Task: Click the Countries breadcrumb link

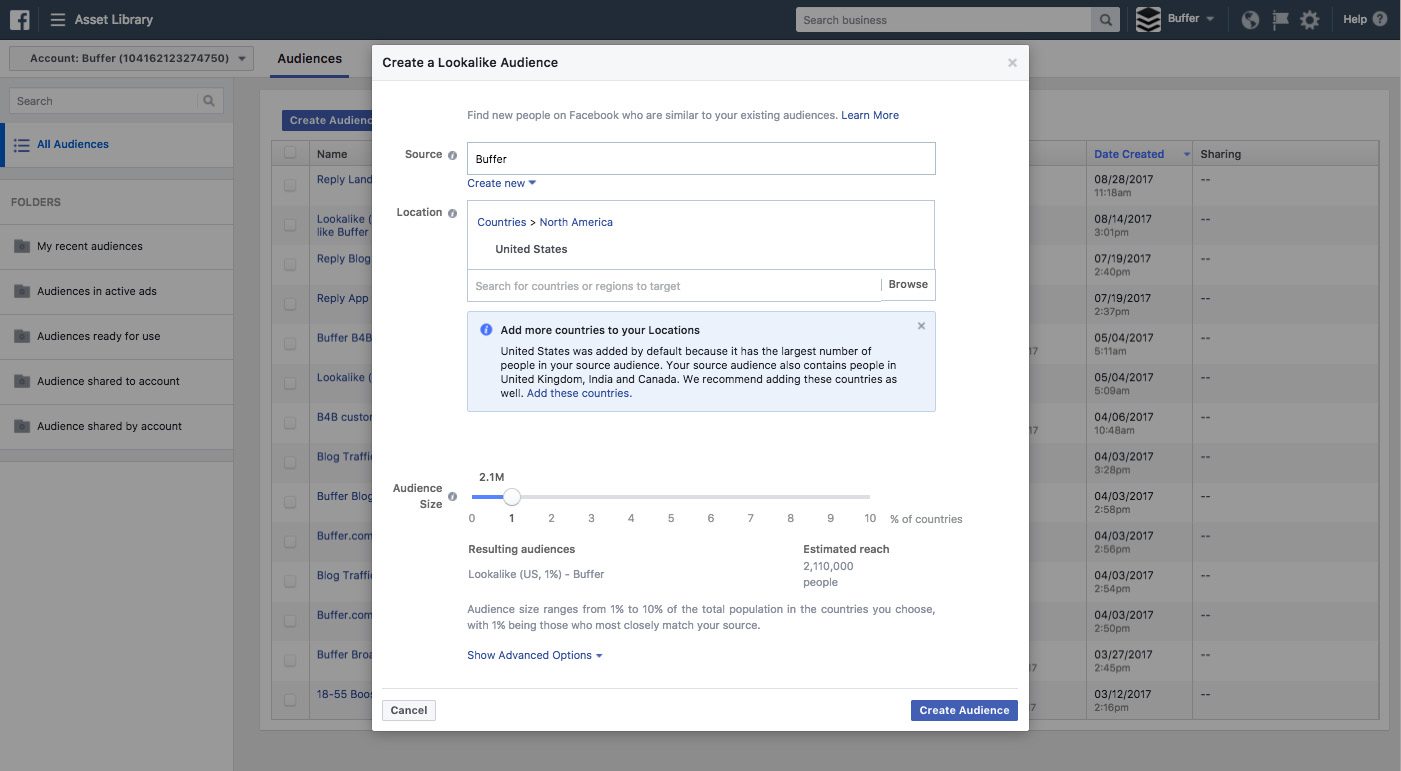Action: pos(502,222)
